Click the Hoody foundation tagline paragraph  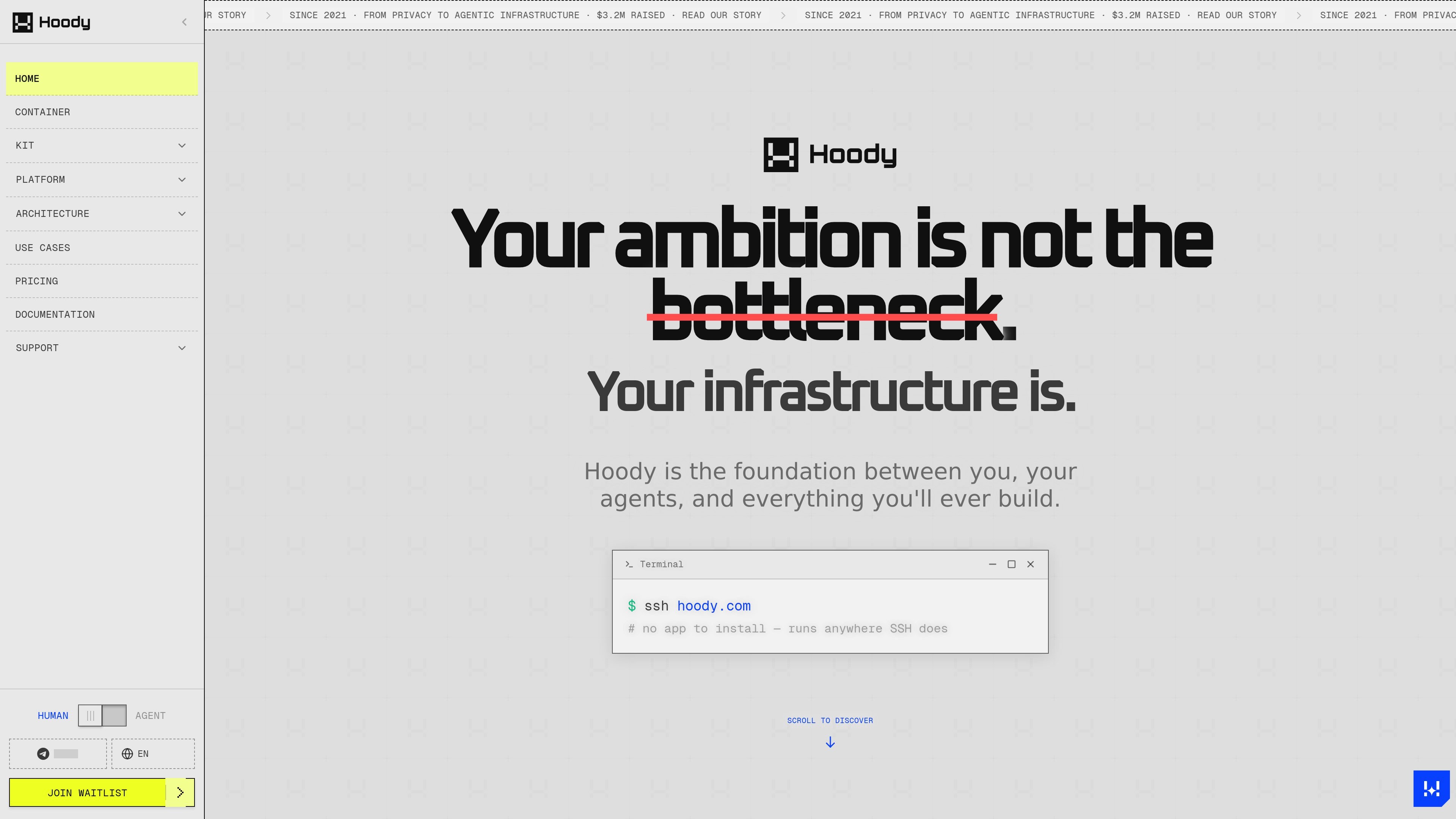(x=830, y=485)
